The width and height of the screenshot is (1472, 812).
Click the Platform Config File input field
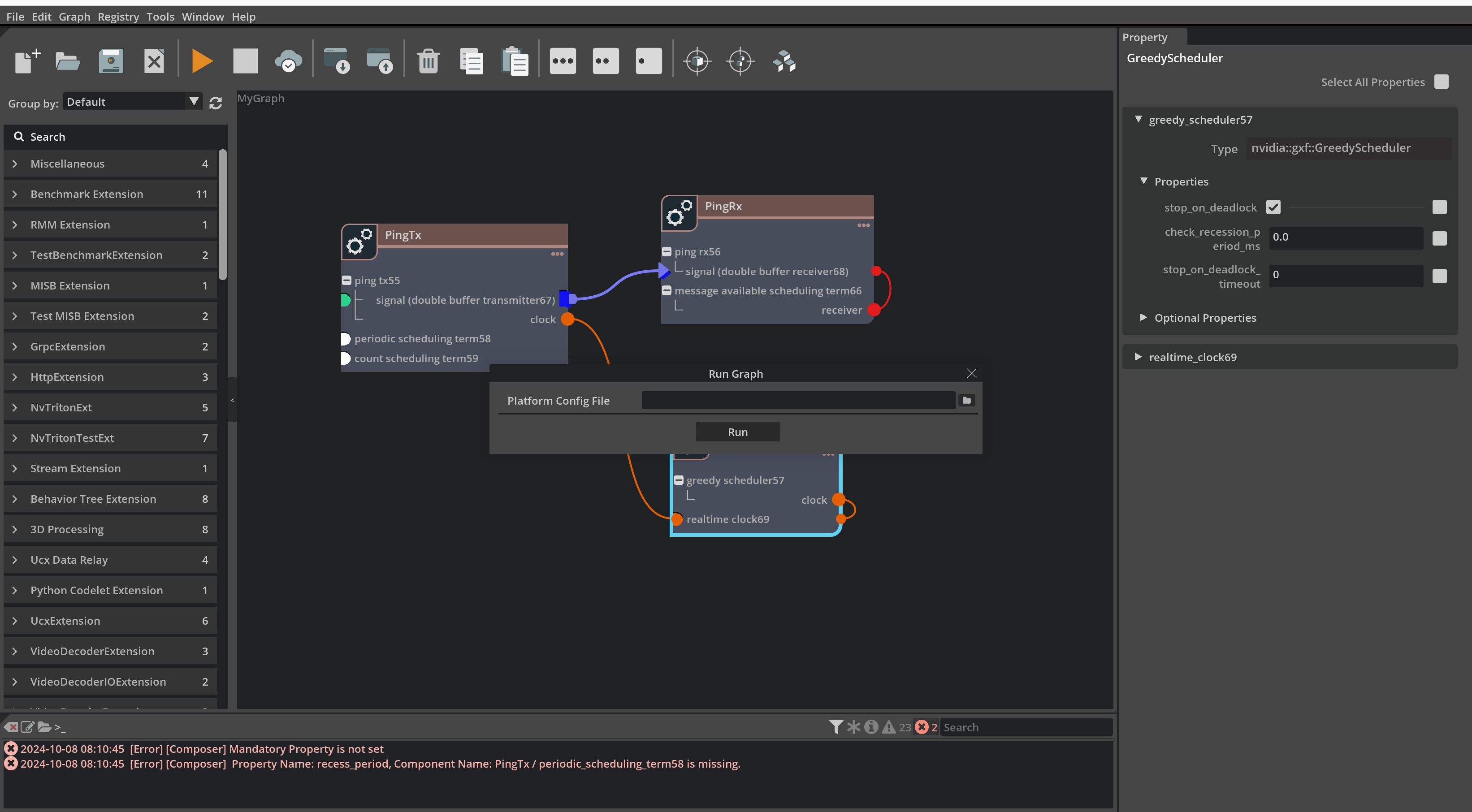point(798,401)
